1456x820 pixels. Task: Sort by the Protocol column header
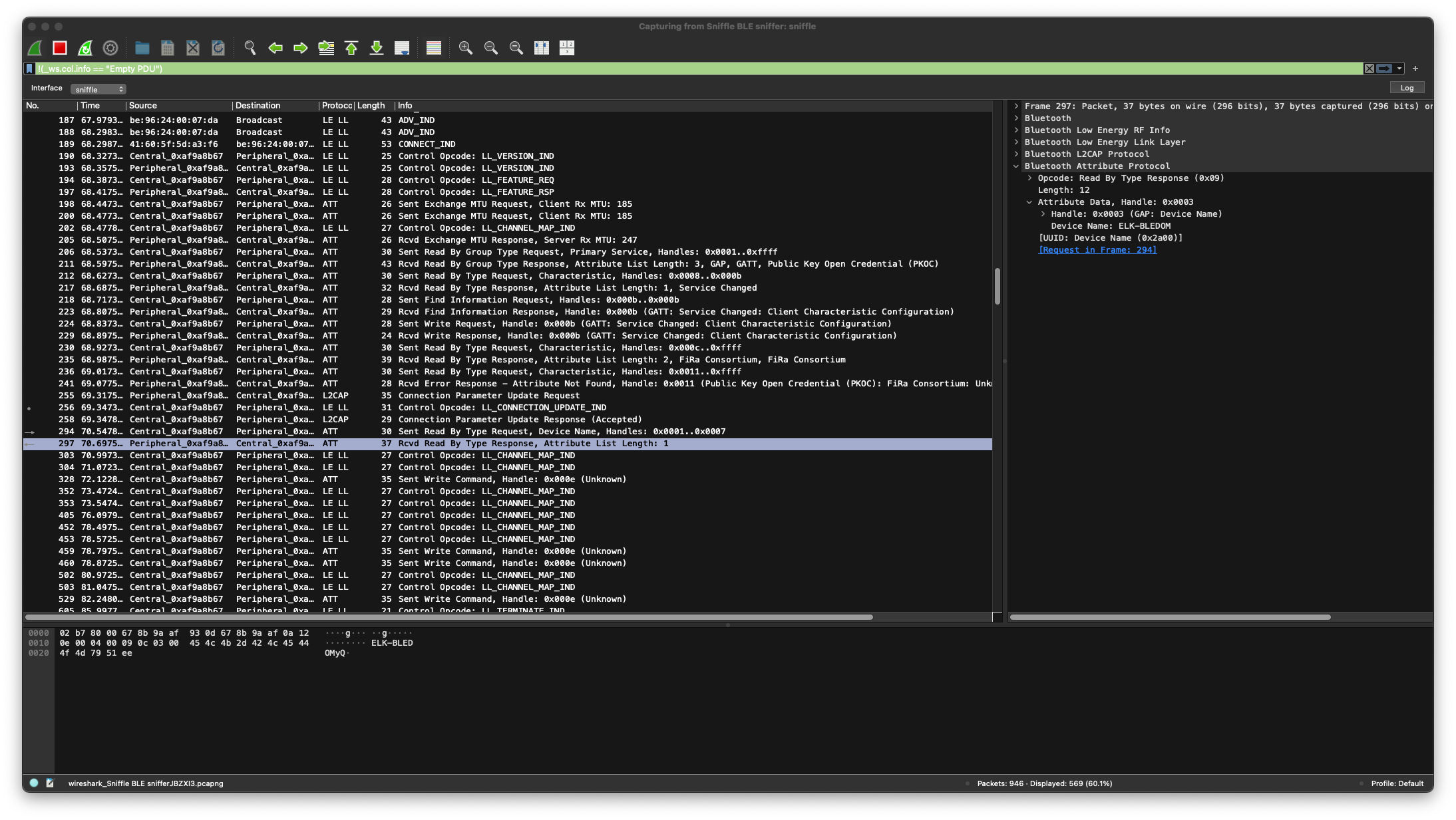point(337,106)
